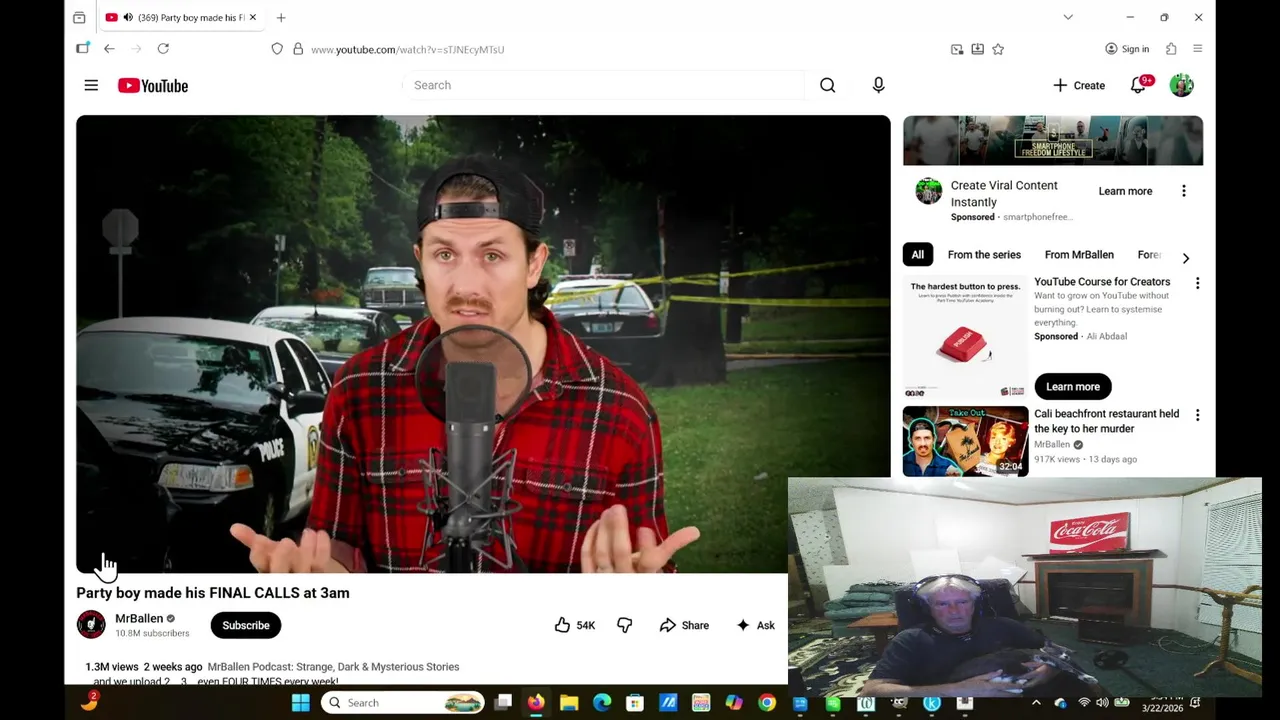
Task: Open the hardest button to press thumbnail
Action: pos(965,338)
